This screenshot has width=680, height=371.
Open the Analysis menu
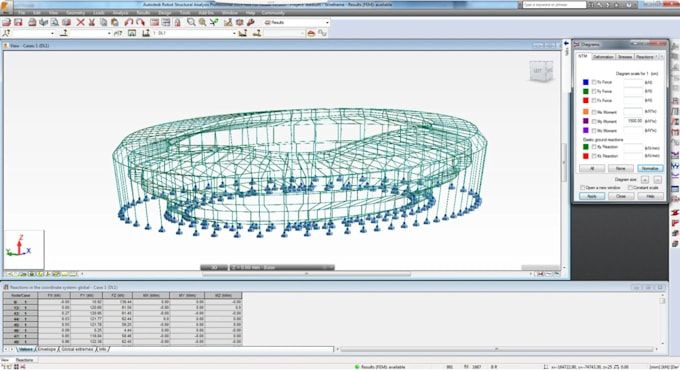120,13
